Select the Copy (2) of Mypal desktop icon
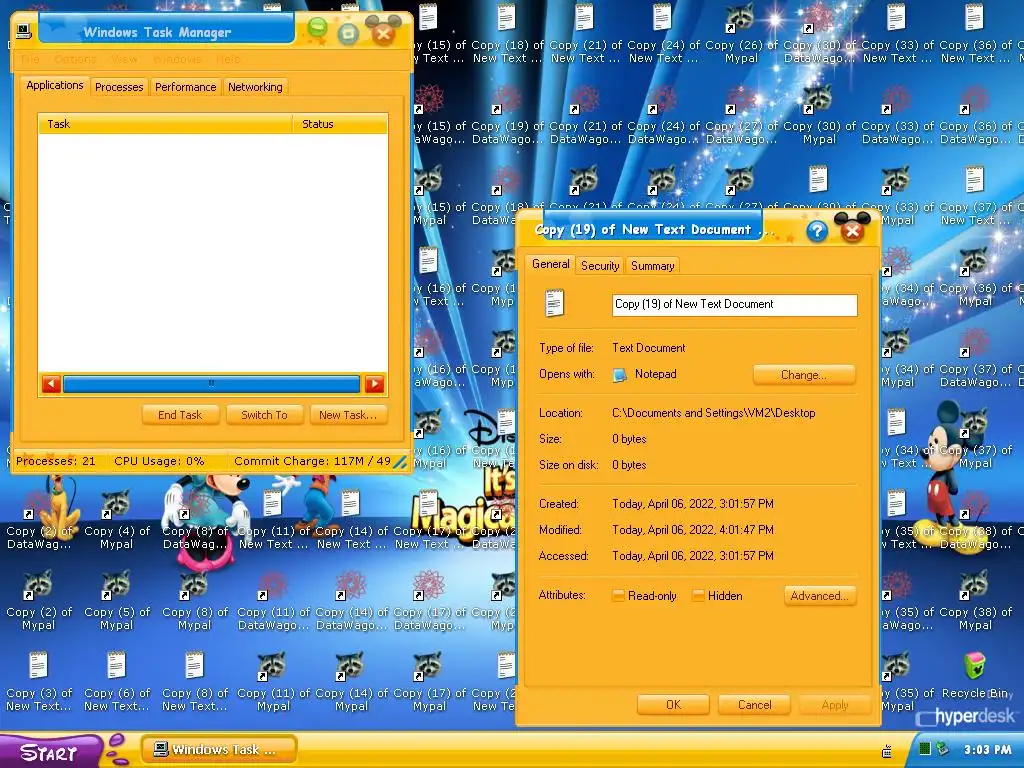 tap(38, 585)
